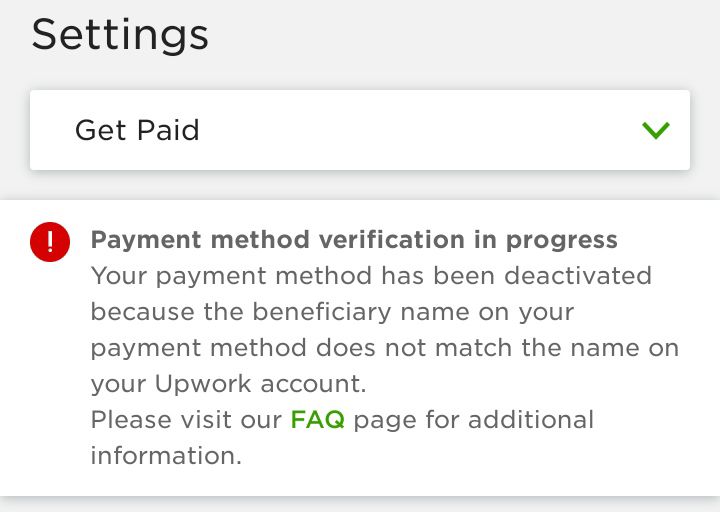Image resolution: width=720 pixels, height=512 pixels.
Task: Click the empty middle of the Get Paid box
Action: coord(413,130)
